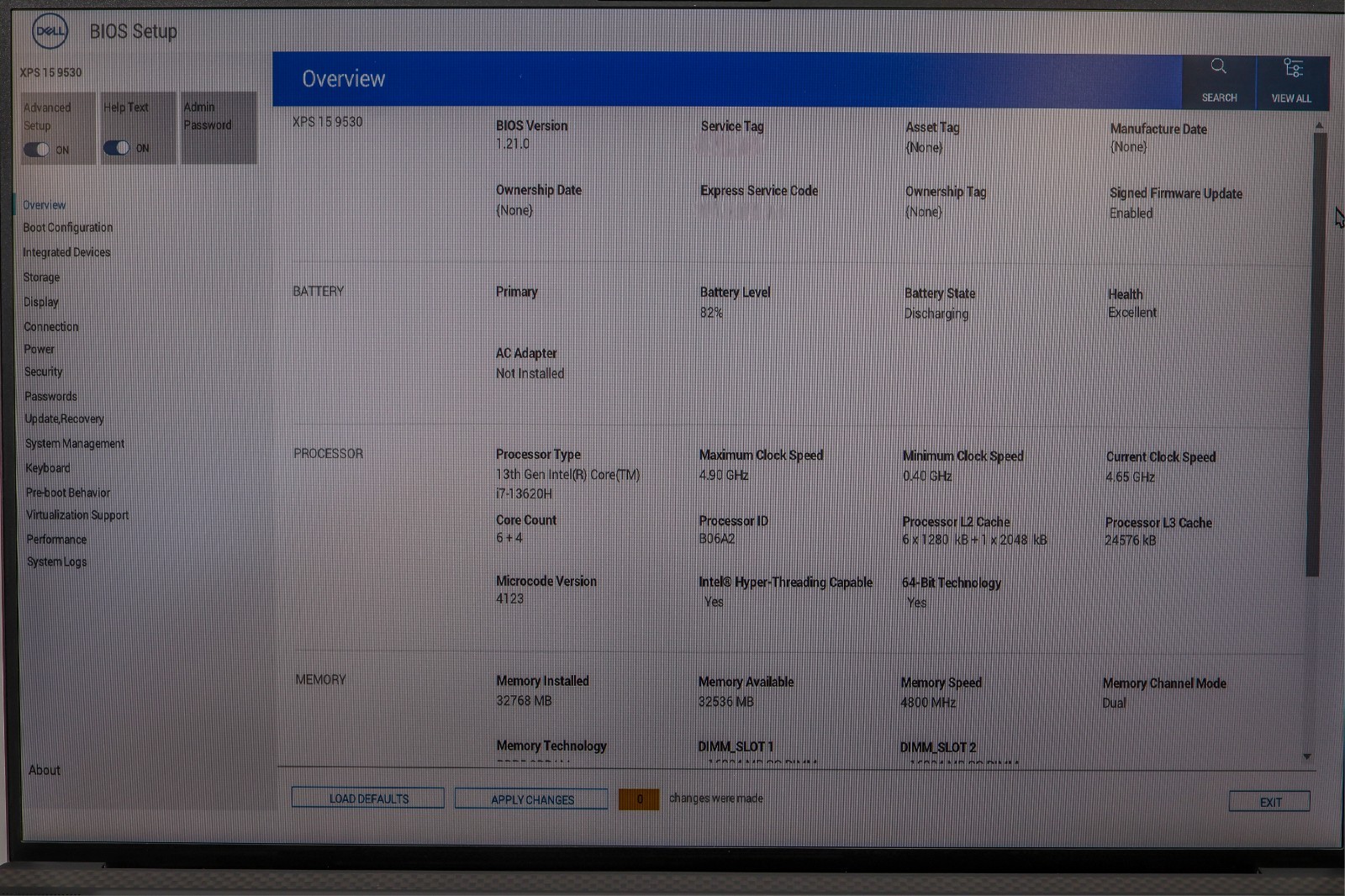1345x896 pixels.
Task: Open System Management section
Action: click(75, 443)
